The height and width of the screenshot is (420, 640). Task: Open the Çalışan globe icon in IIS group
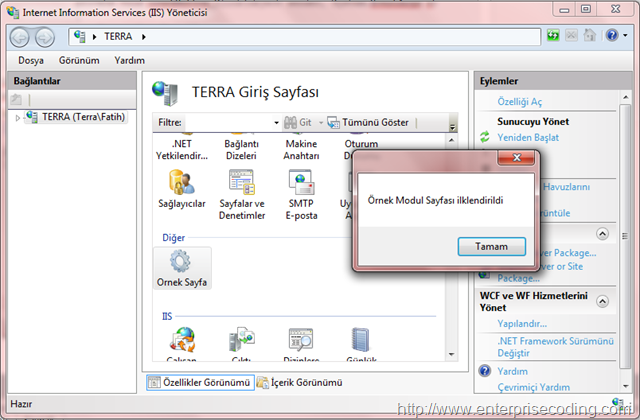click(x=182, y=340)
